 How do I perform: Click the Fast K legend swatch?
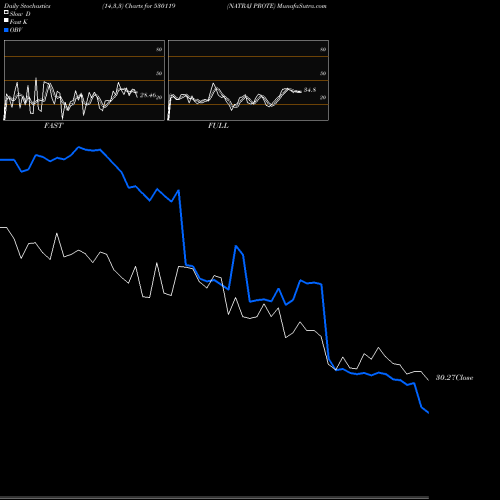tap(6, 20)
